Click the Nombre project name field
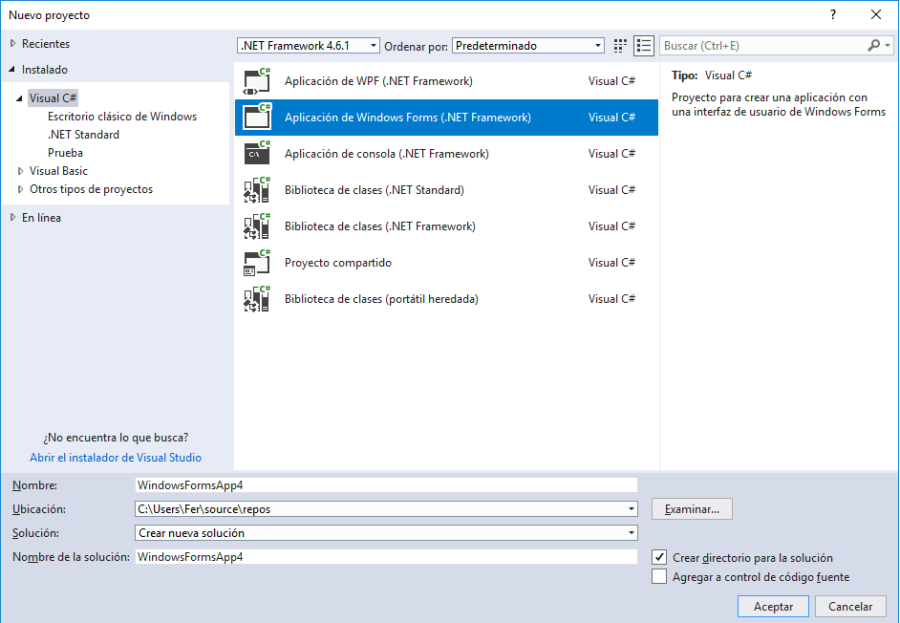 click(386, 485)
